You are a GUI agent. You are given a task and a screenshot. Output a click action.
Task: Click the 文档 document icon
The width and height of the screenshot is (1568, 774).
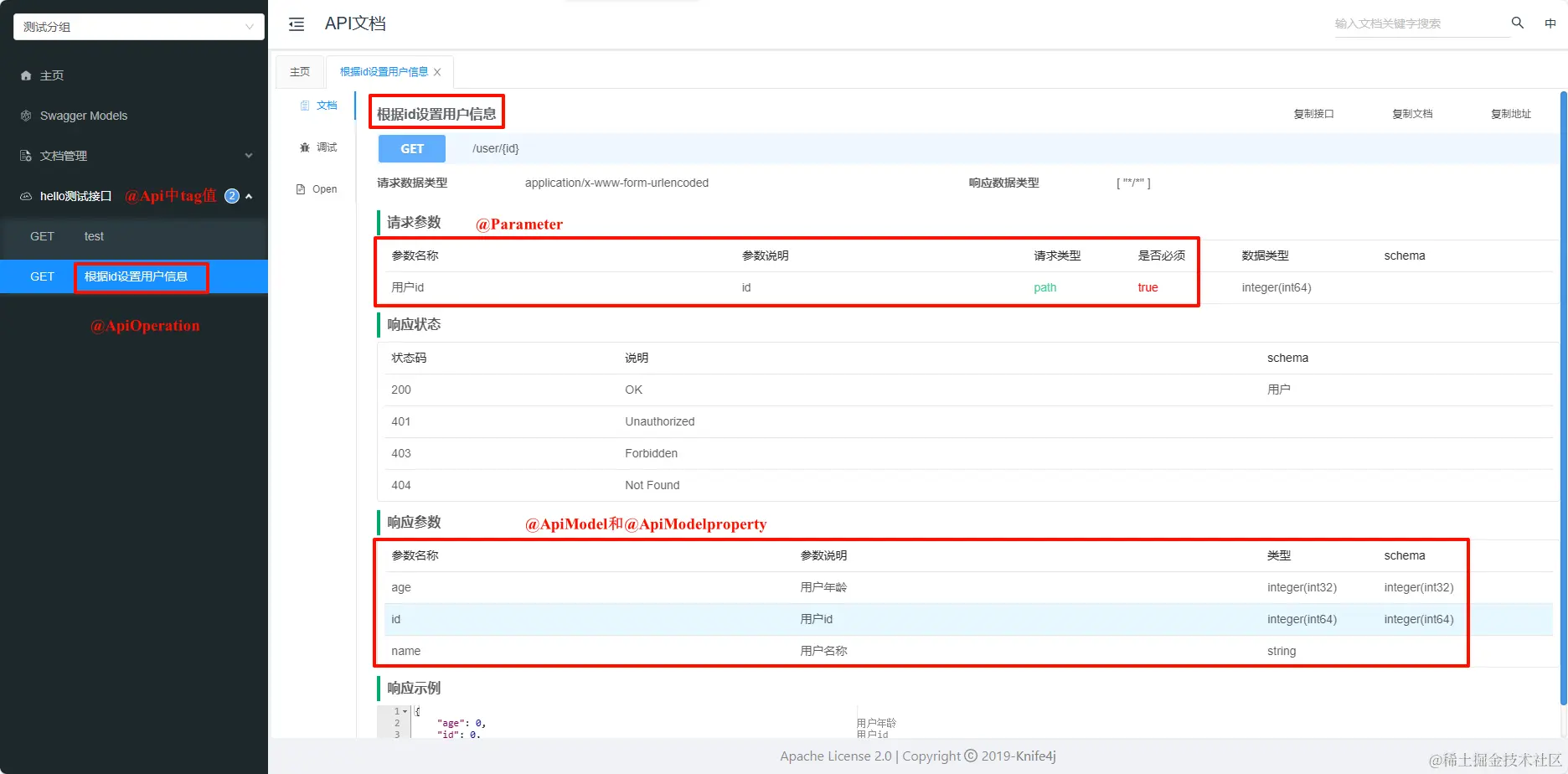point(305,106)
